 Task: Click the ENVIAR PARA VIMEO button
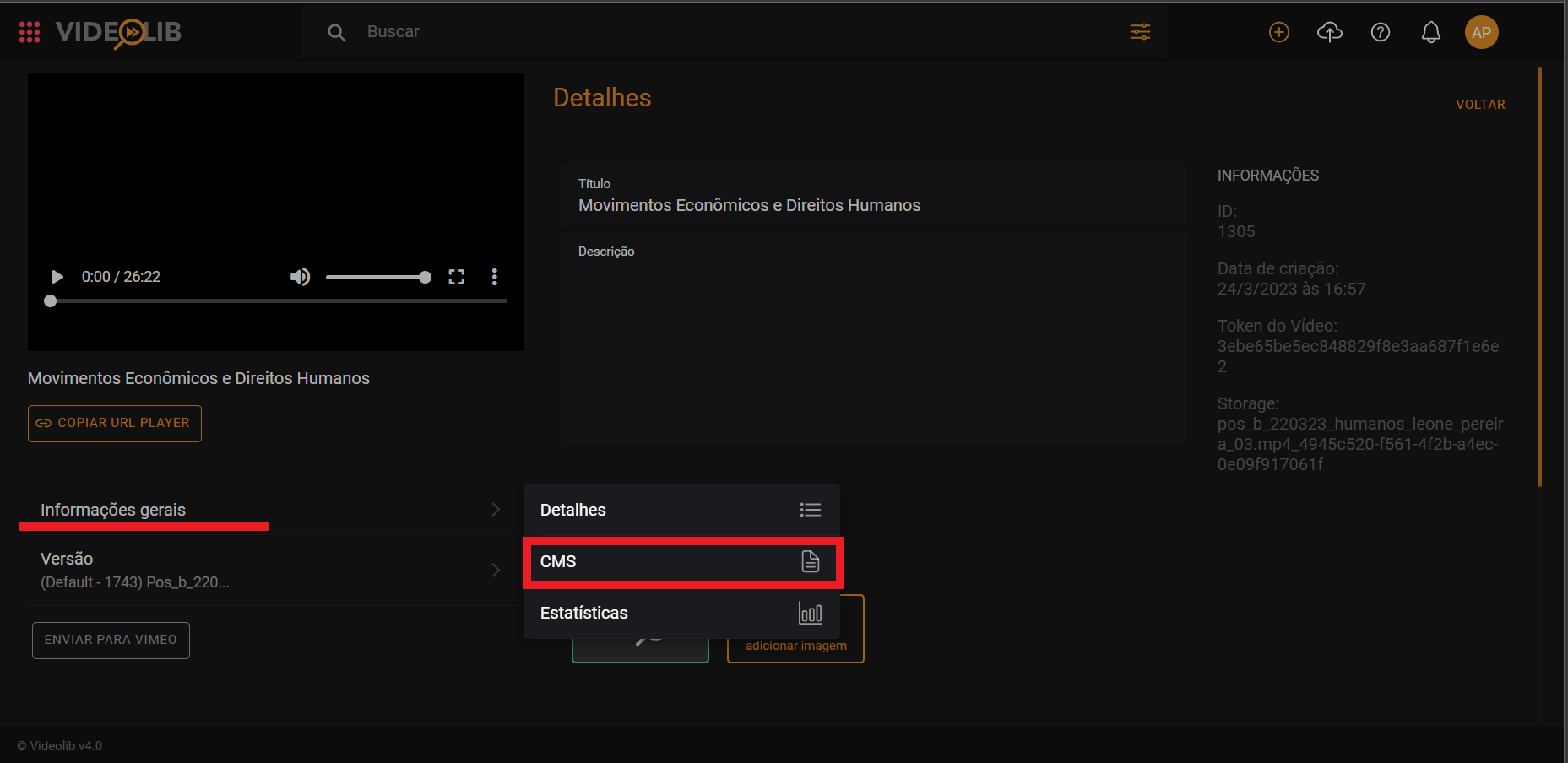point(111,641)
